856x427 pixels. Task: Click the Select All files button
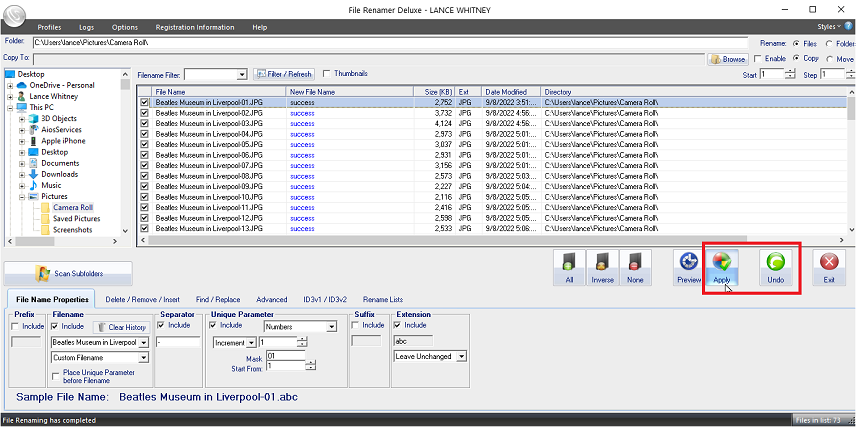[x=569, y=268]
